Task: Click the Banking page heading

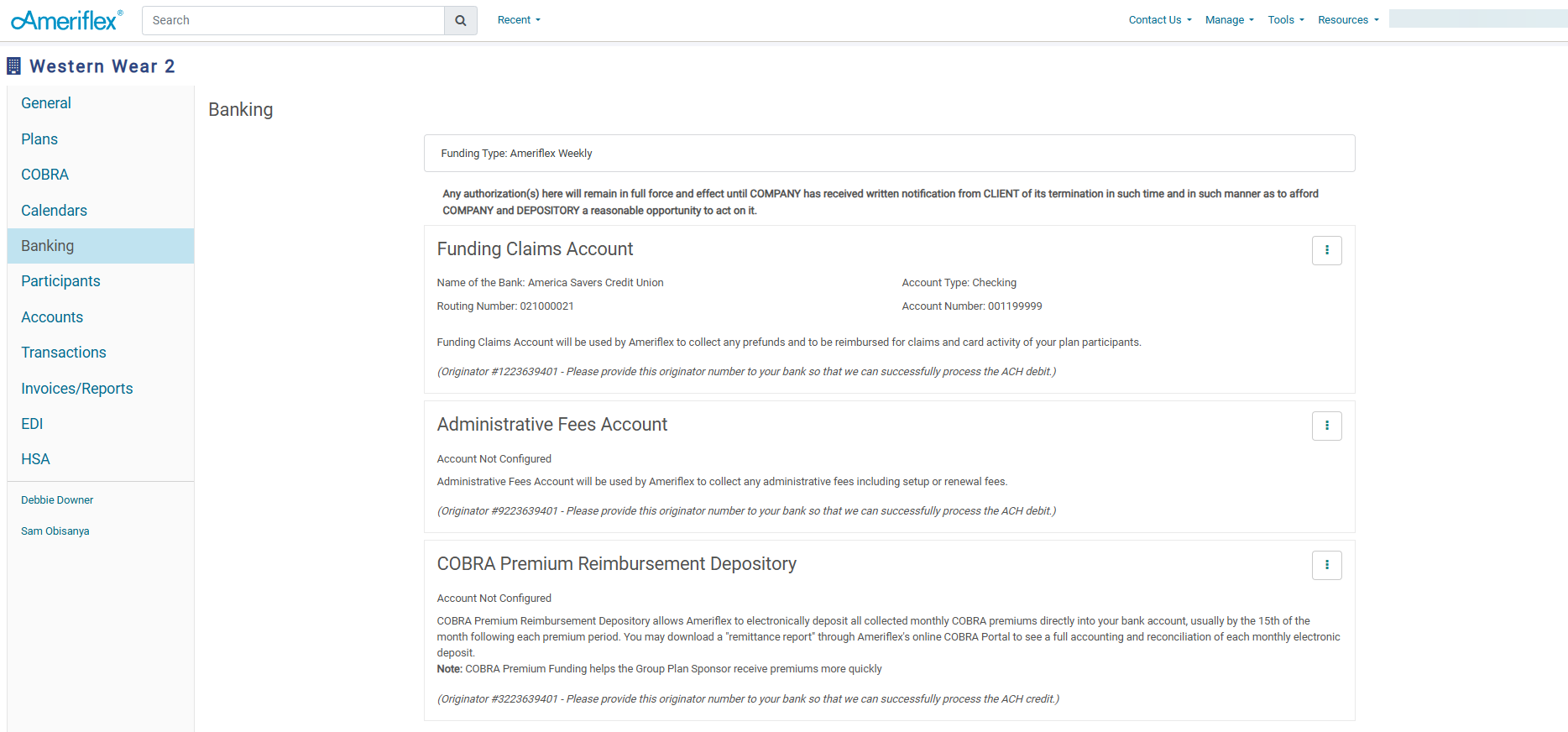Action: point(240,110)
